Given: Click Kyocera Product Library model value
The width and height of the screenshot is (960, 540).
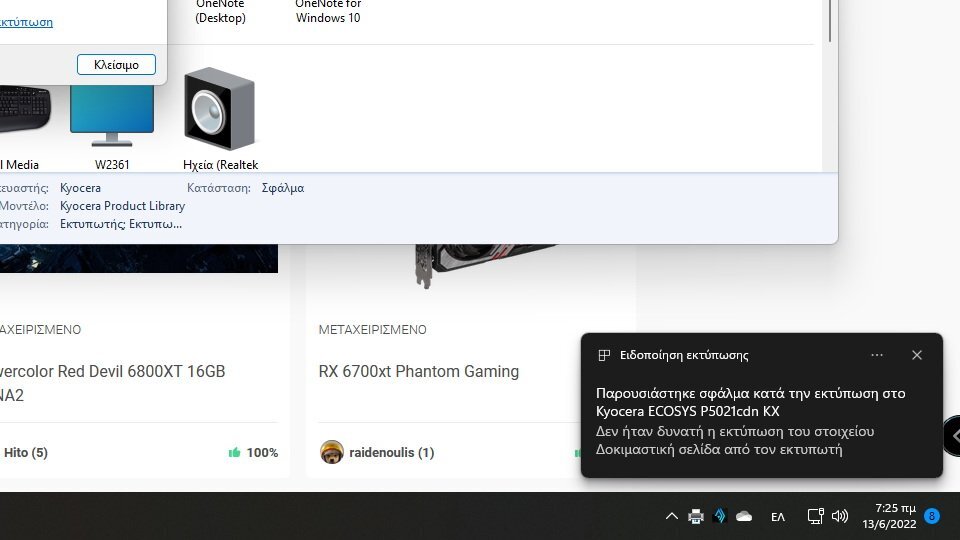Looking at the screenshot, I should (x=122, y=206).
